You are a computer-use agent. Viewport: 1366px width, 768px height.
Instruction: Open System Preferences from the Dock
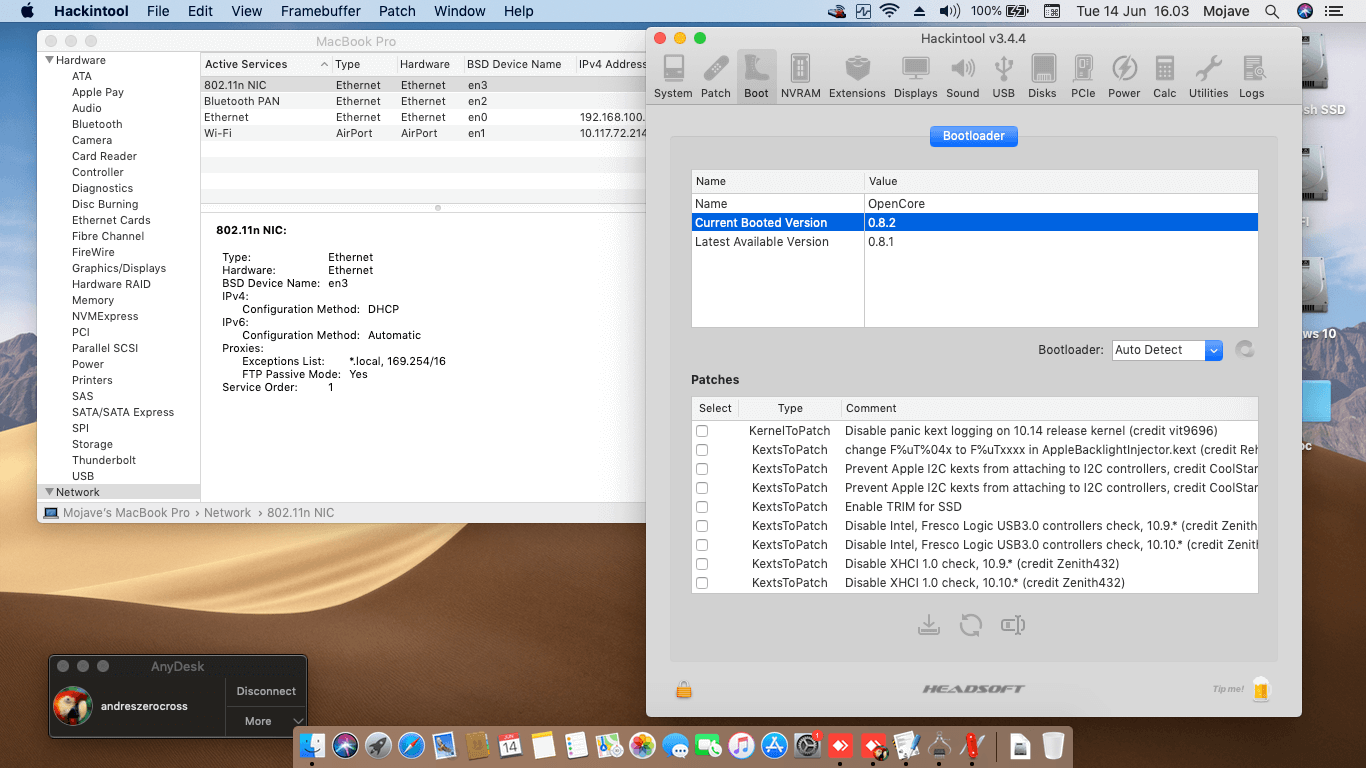point(807,745)
